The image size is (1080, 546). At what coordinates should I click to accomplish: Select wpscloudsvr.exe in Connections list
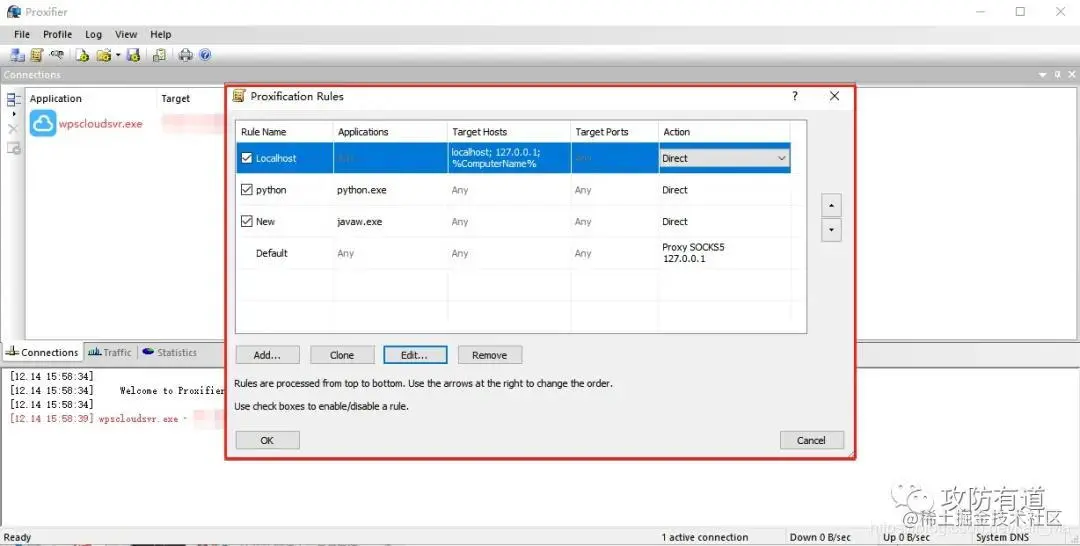coord(101,124)
